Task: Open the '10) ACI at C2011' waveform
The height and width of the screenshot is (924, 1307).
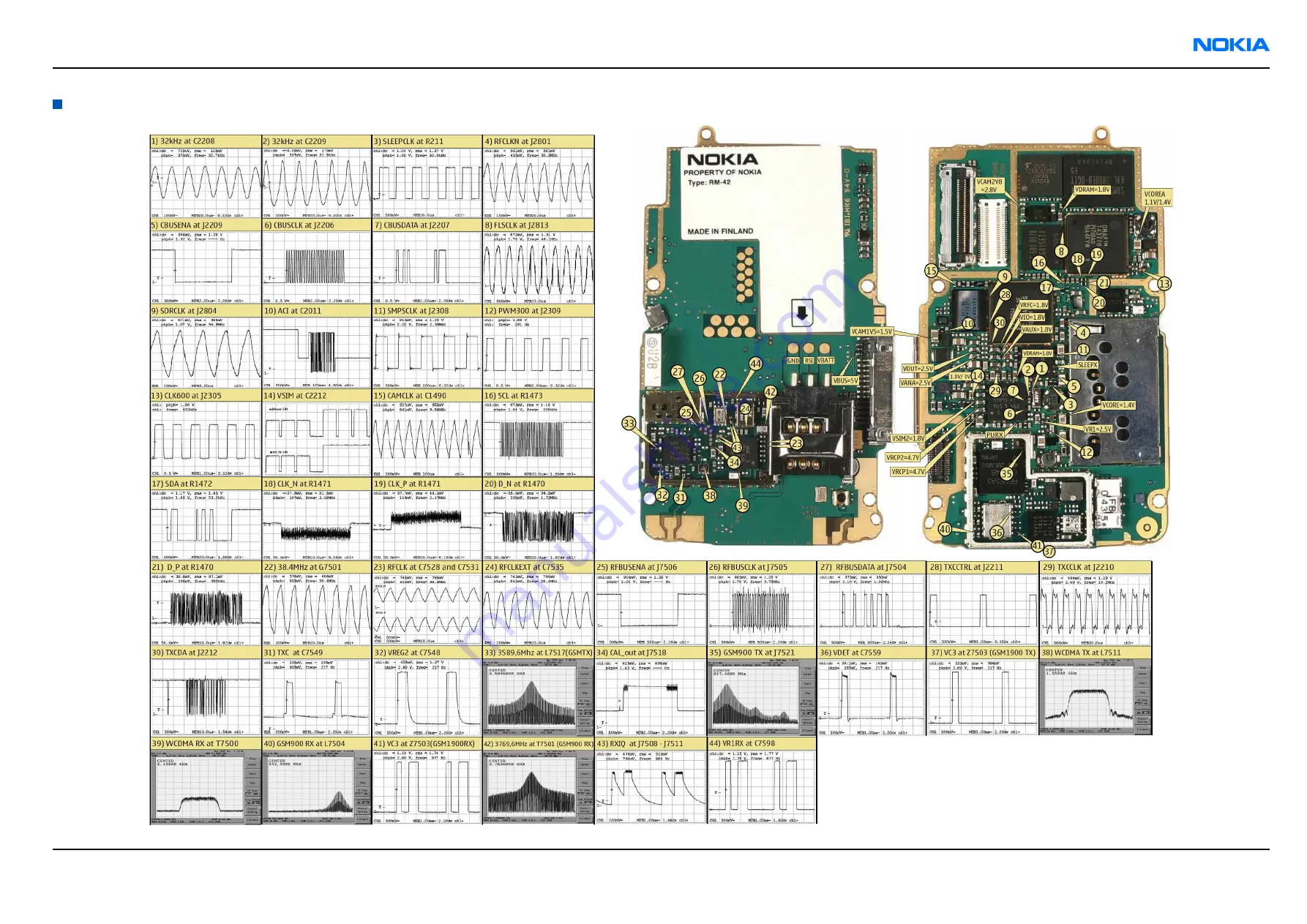Action: [x=317, y=353]
